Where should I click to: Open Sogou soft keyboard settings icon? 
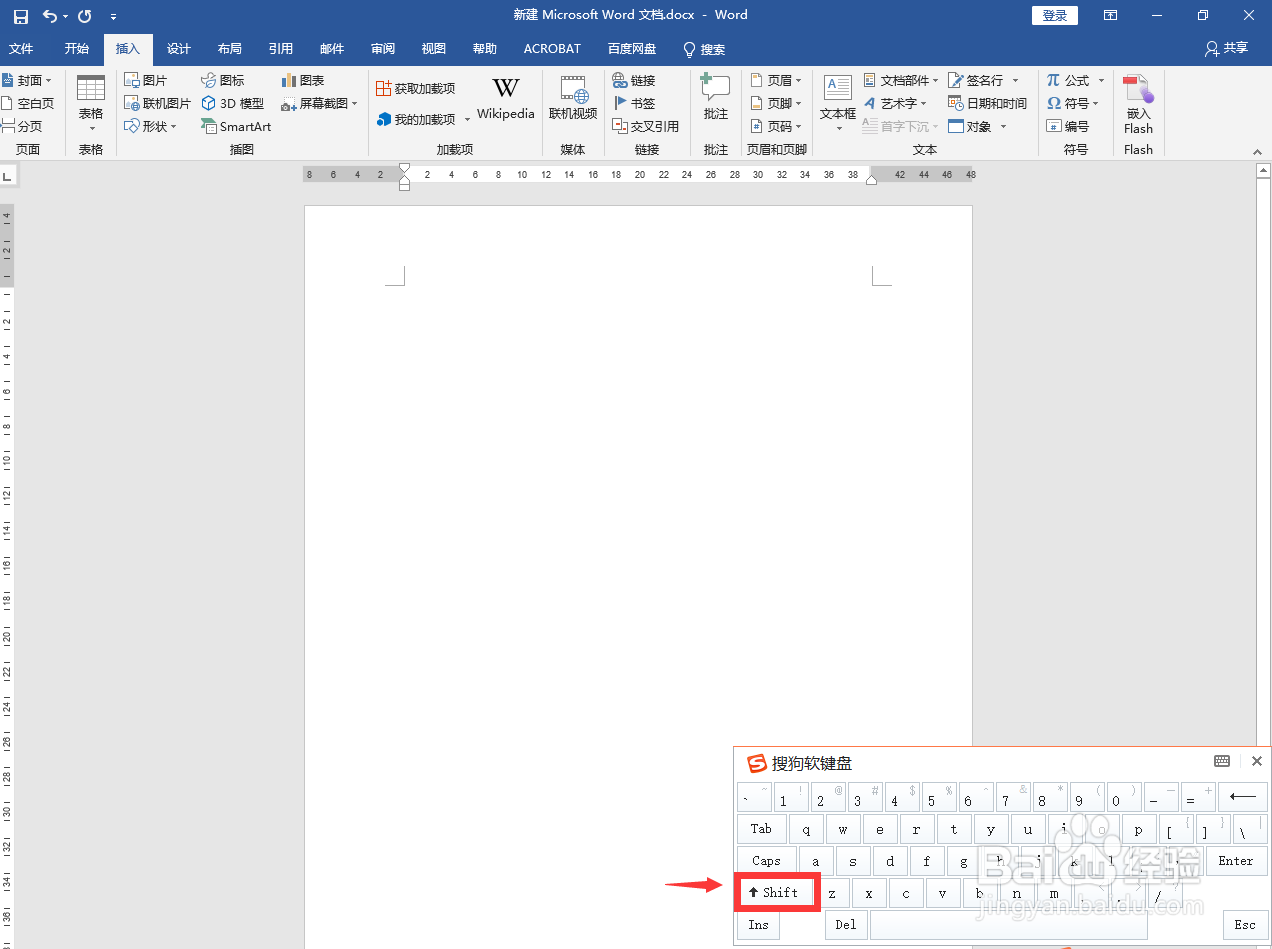(x=1222, y=761)
